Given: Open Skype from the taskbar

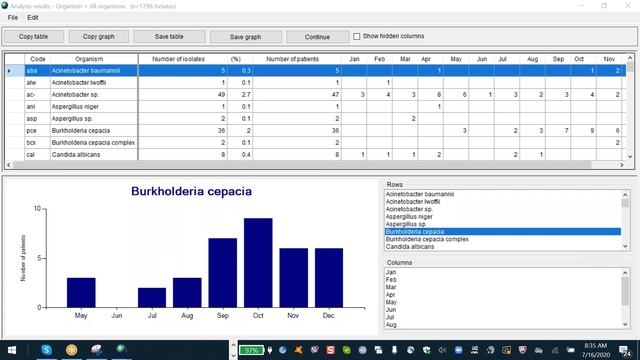Looking at the screenshot, I should [x=47, y=350].
